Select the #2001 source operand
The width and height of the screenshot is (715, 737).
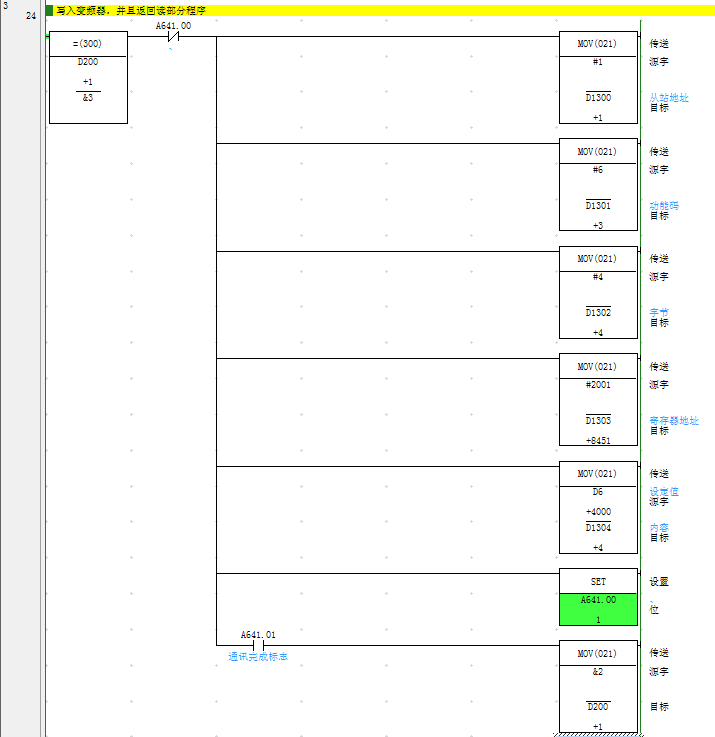tap(598, 384)
